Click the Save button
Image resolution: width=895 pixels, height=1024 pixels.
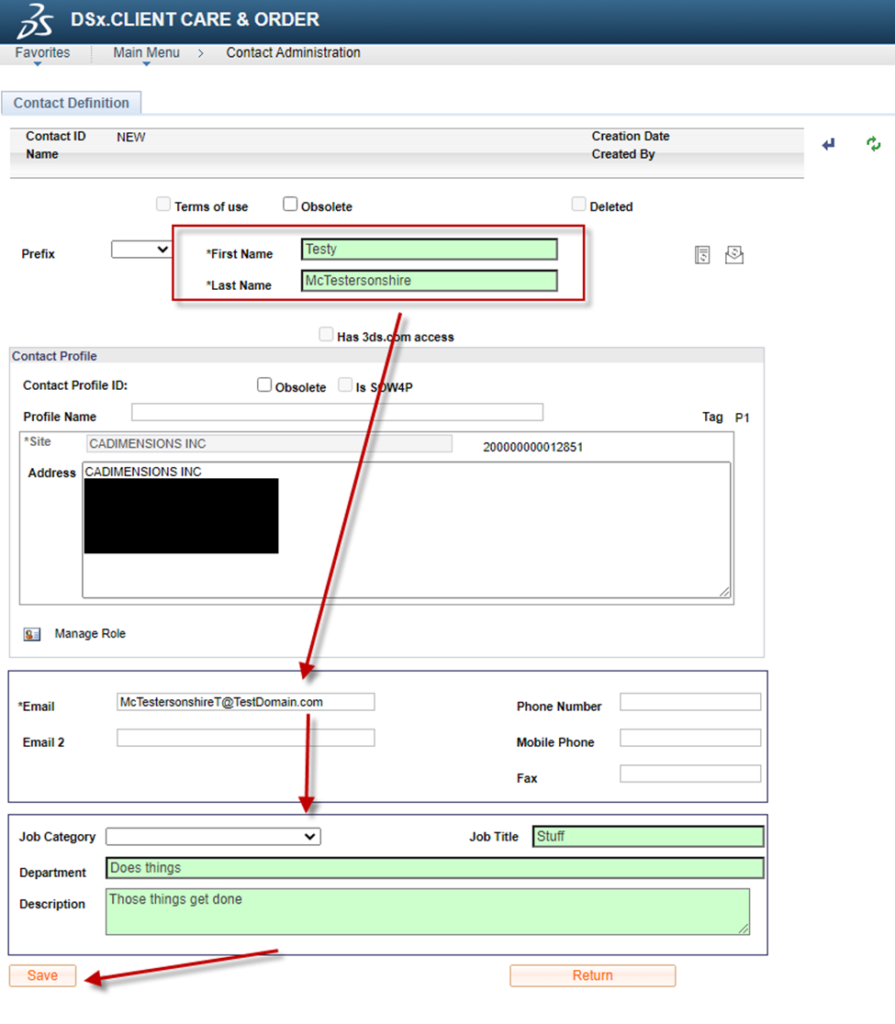(x=42, y=976)
